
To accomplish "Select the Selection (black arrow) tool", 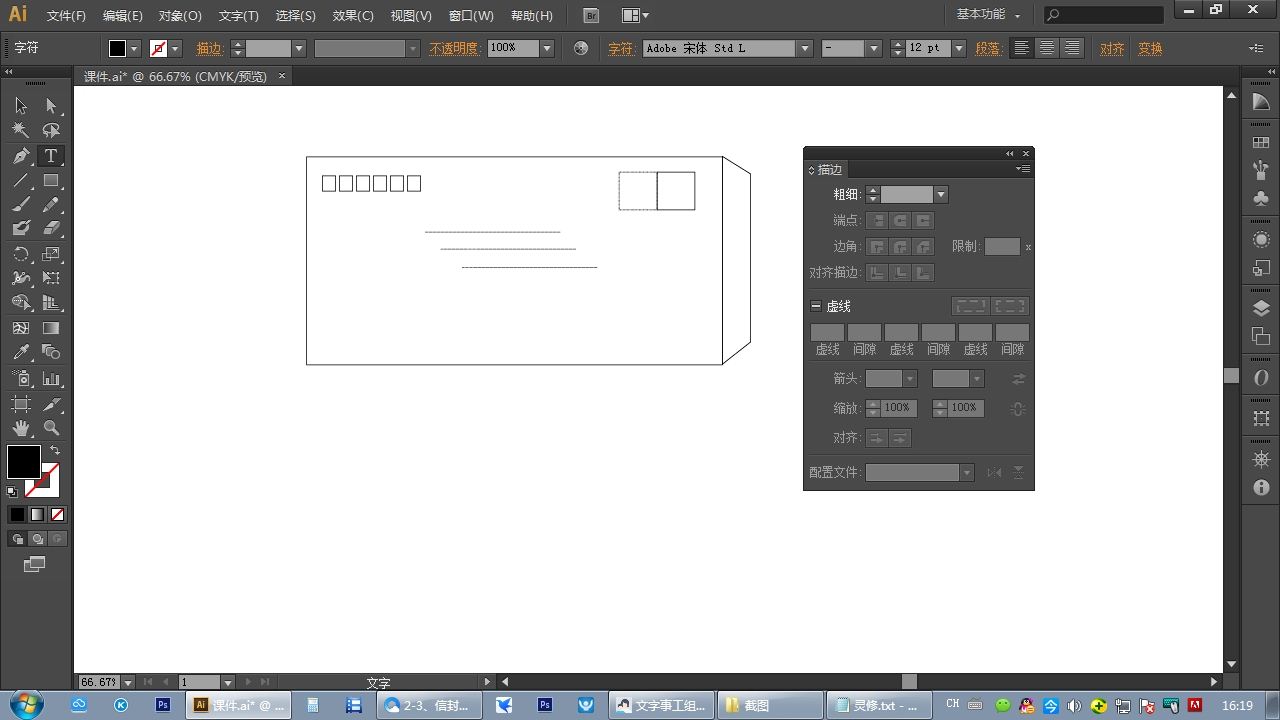I will pos(21,106).
